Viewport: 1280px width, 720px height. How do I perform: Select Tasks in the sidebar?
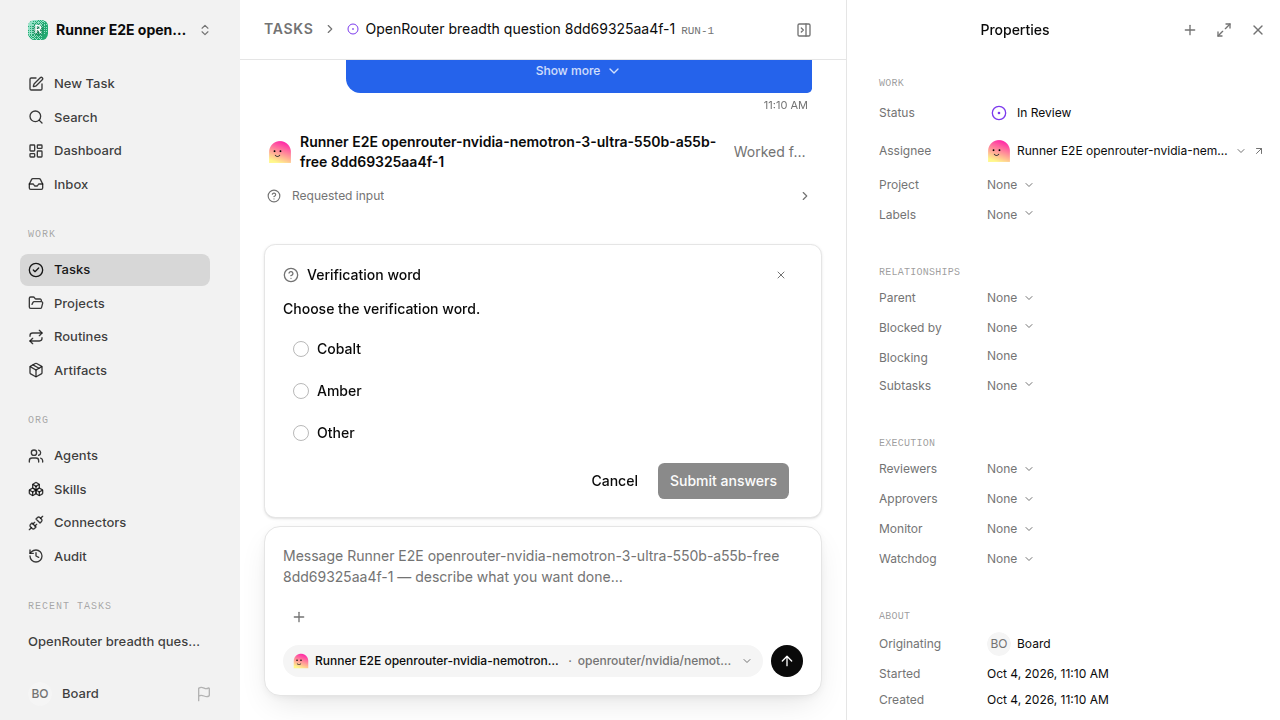[x=115, y=270]
